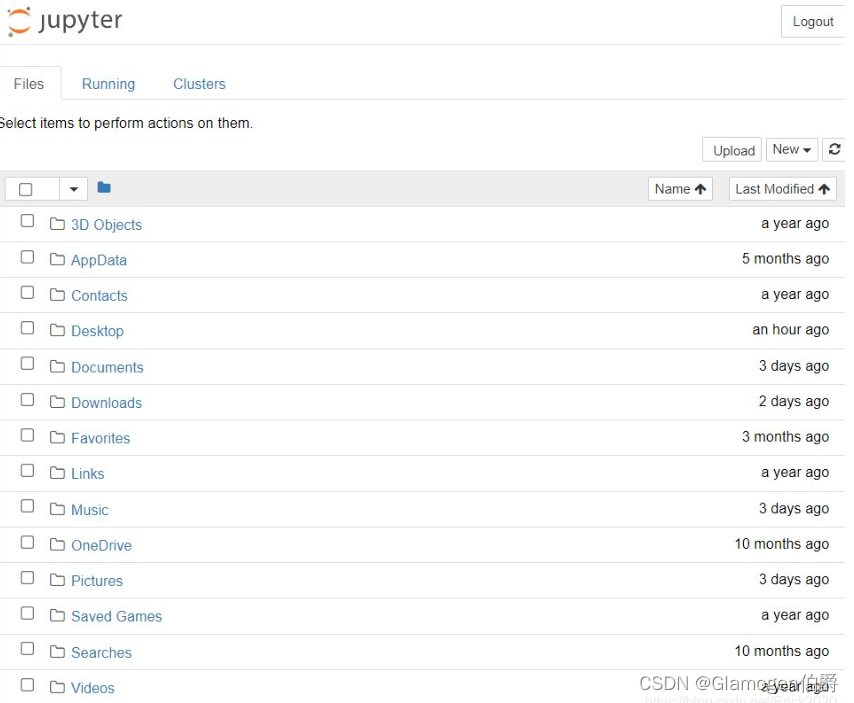Open the Pictures folder link
This screenshot has height=703, width=854.
pyautogui.click(x=96, y=580)
